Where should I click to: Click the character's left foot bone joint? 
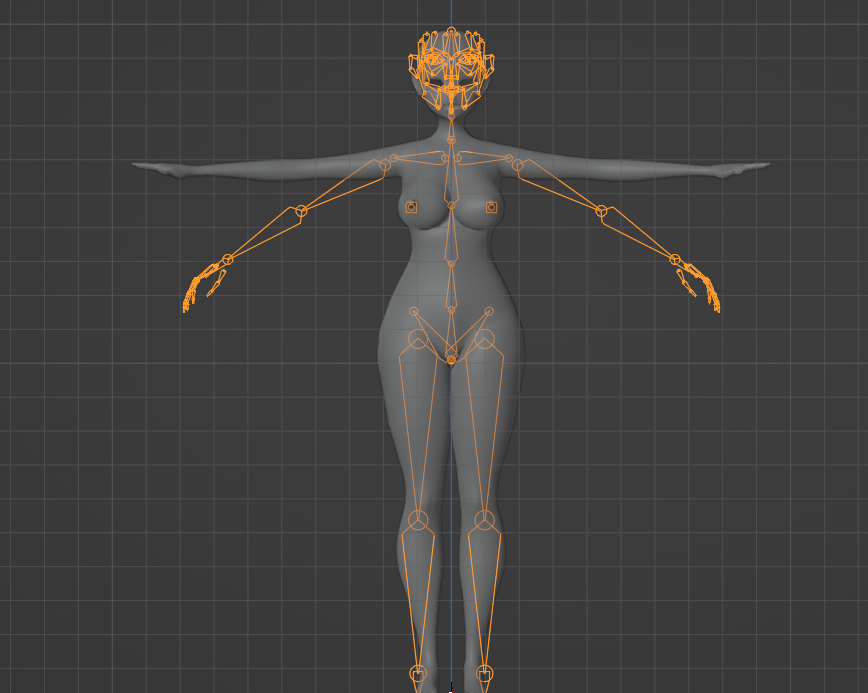[484, 674]
